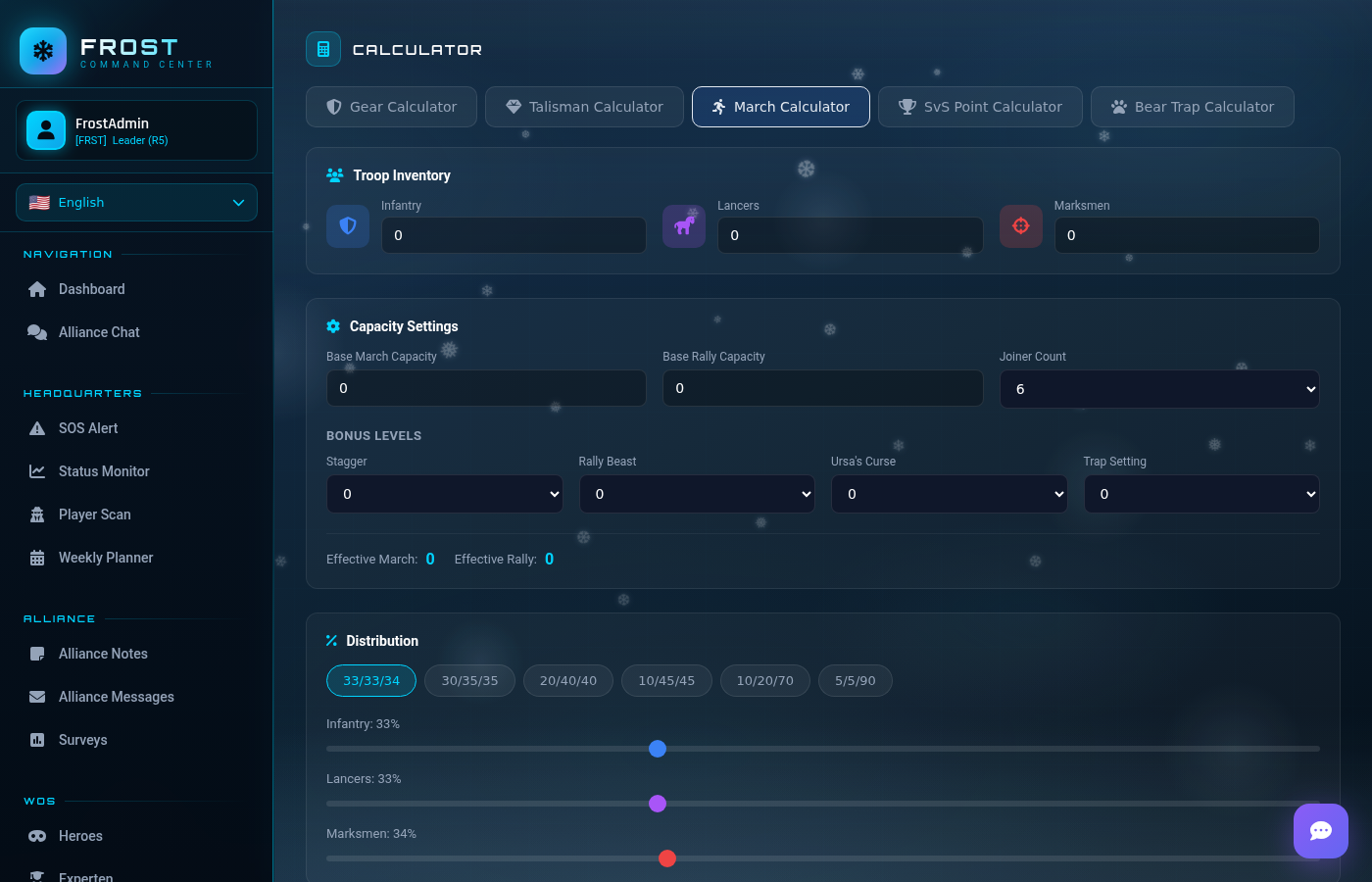The width and height of the screenshot is (1372, 882).
Task: Open the Weekly Planner link
Action: (x=106, y=558)
